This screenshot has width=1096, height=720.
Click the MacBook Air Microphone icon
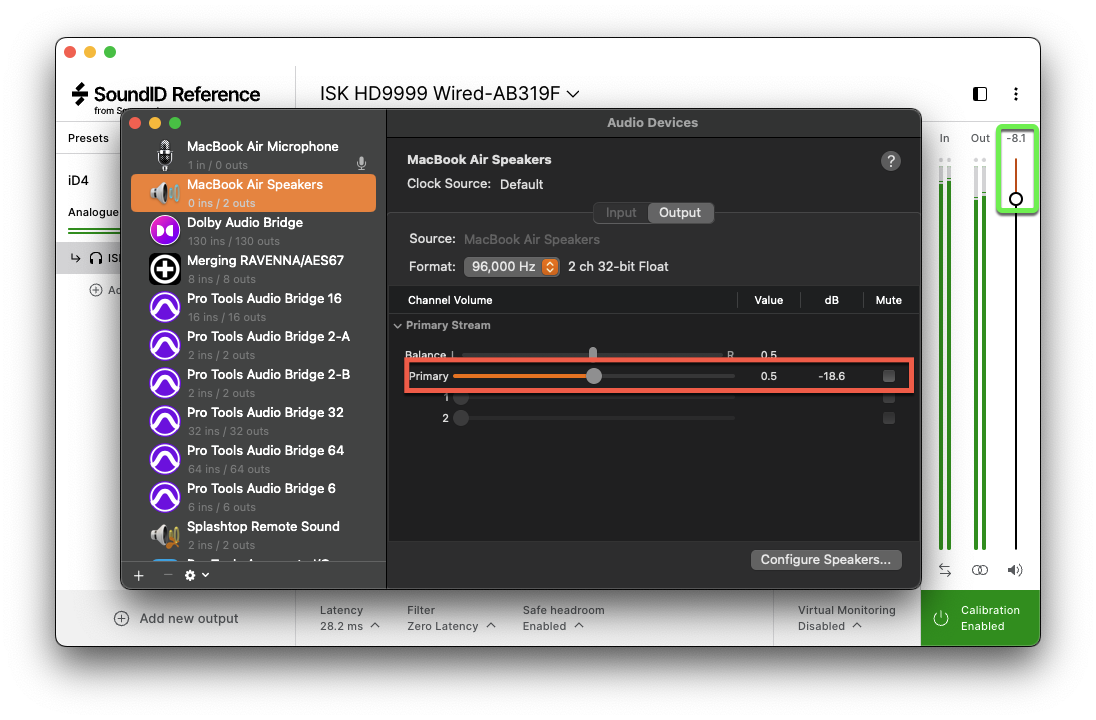click(x=165, y=155)
